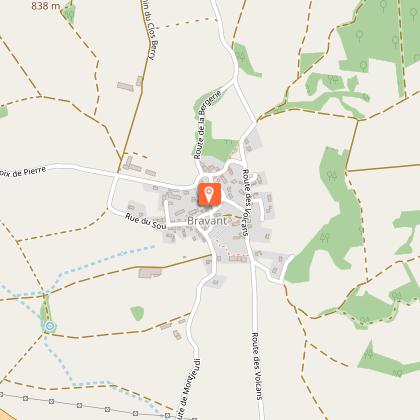420x420 pixels.
Task: Click the red dotted footpath in the village
Action: coord(229,249)
